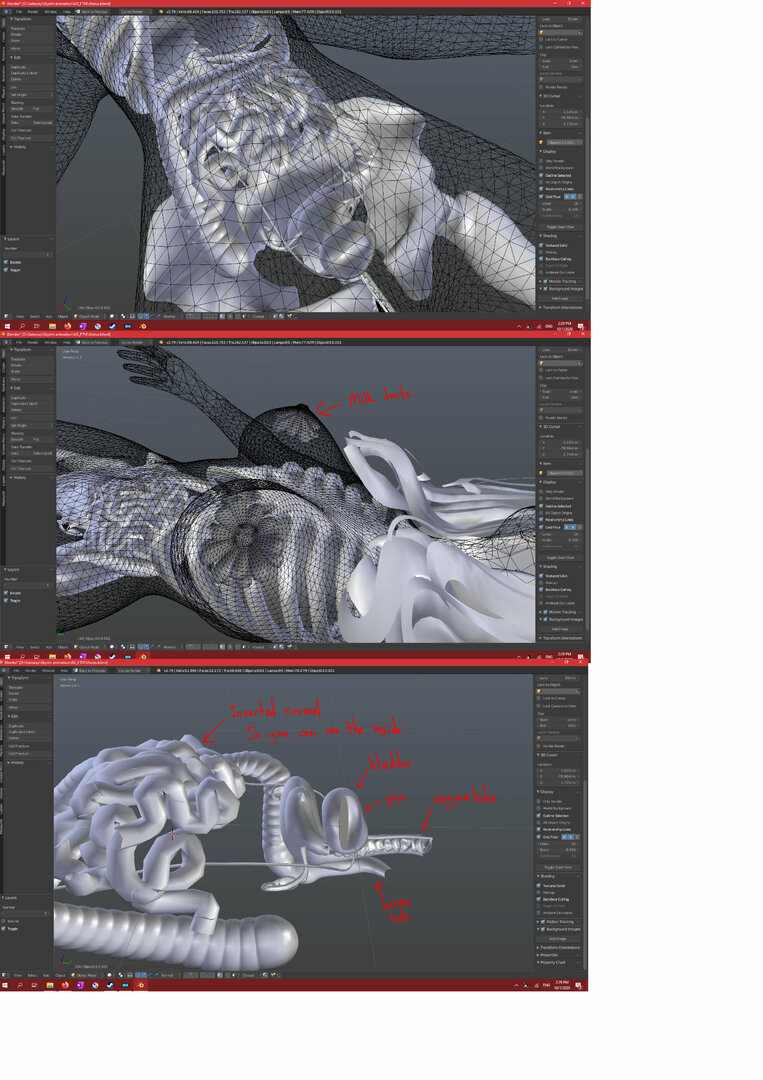Image resolution: width=763 pixels, height=1080 pixels.
Task: Toggle Relationship Lines in the top screenshot
Action: tap(541, 189)
